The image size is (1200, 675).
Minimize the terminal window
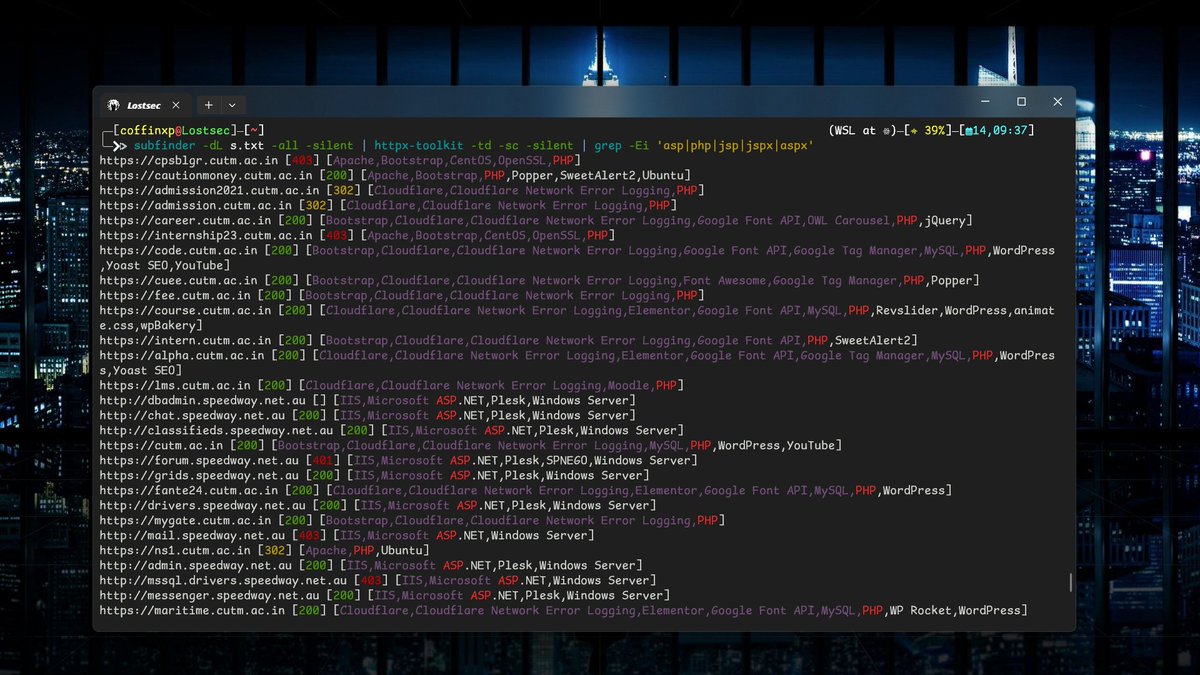click(x=985, y=102)
